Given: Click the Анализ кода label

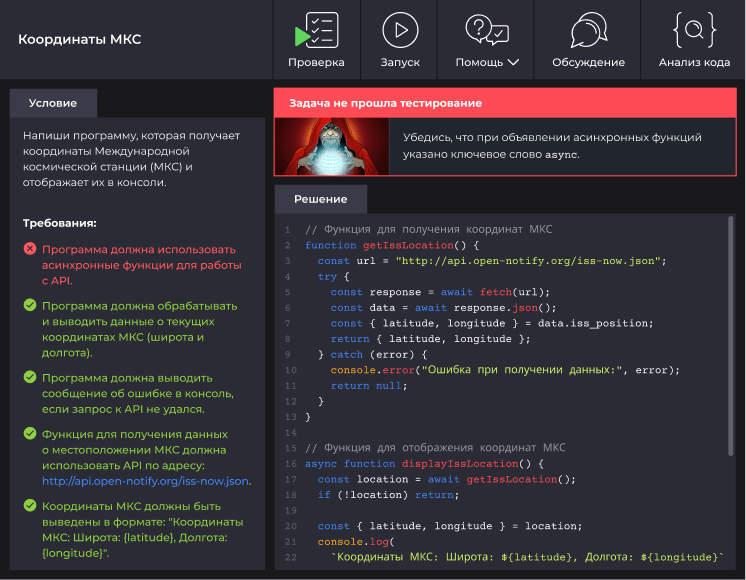Looking at the screenshot, I should [x=694, y=62].
